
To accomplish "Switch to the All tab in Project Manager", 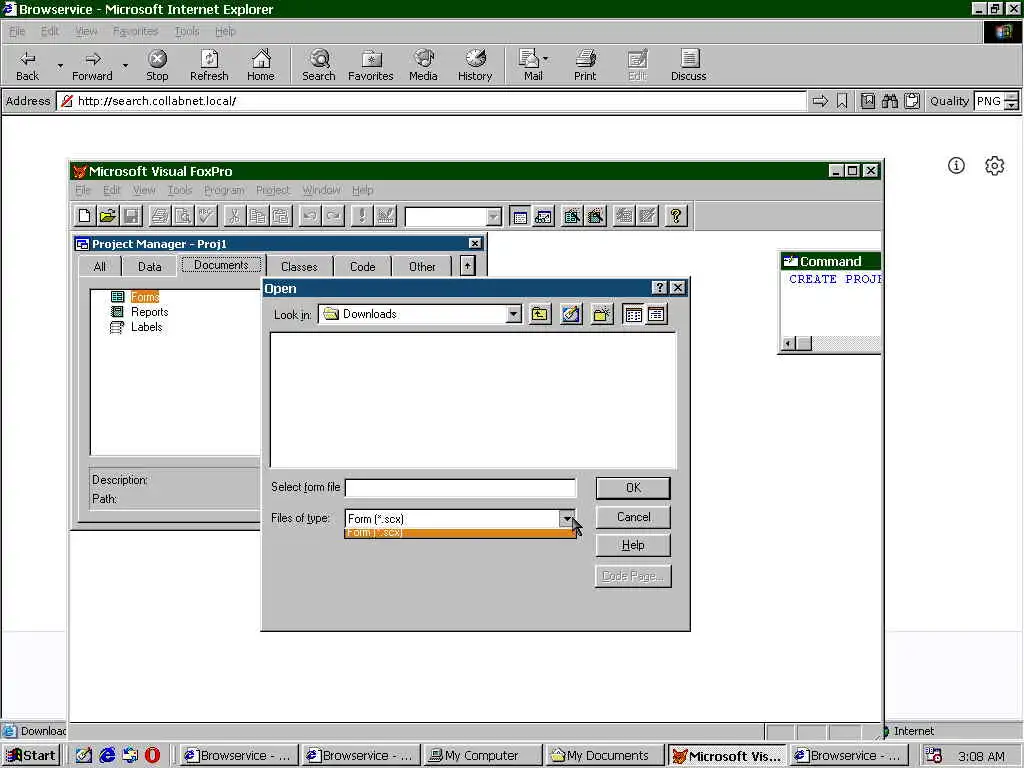I will (x=99, y=266).
